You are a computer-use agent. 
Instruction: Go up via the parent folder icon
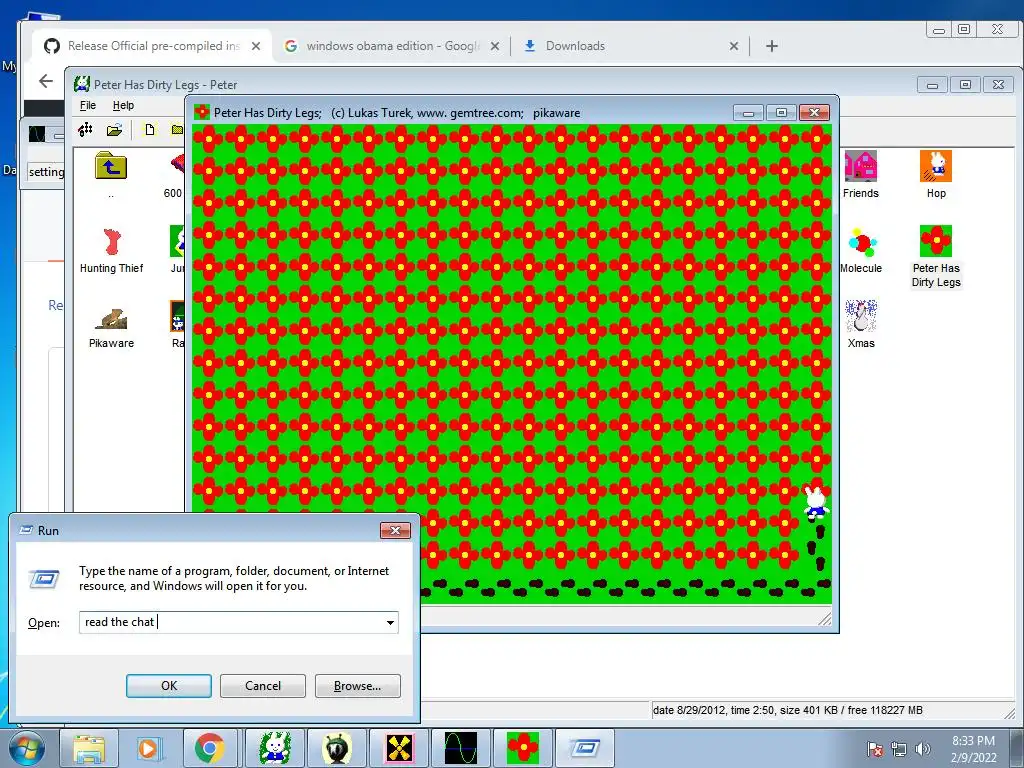[111, 167]
